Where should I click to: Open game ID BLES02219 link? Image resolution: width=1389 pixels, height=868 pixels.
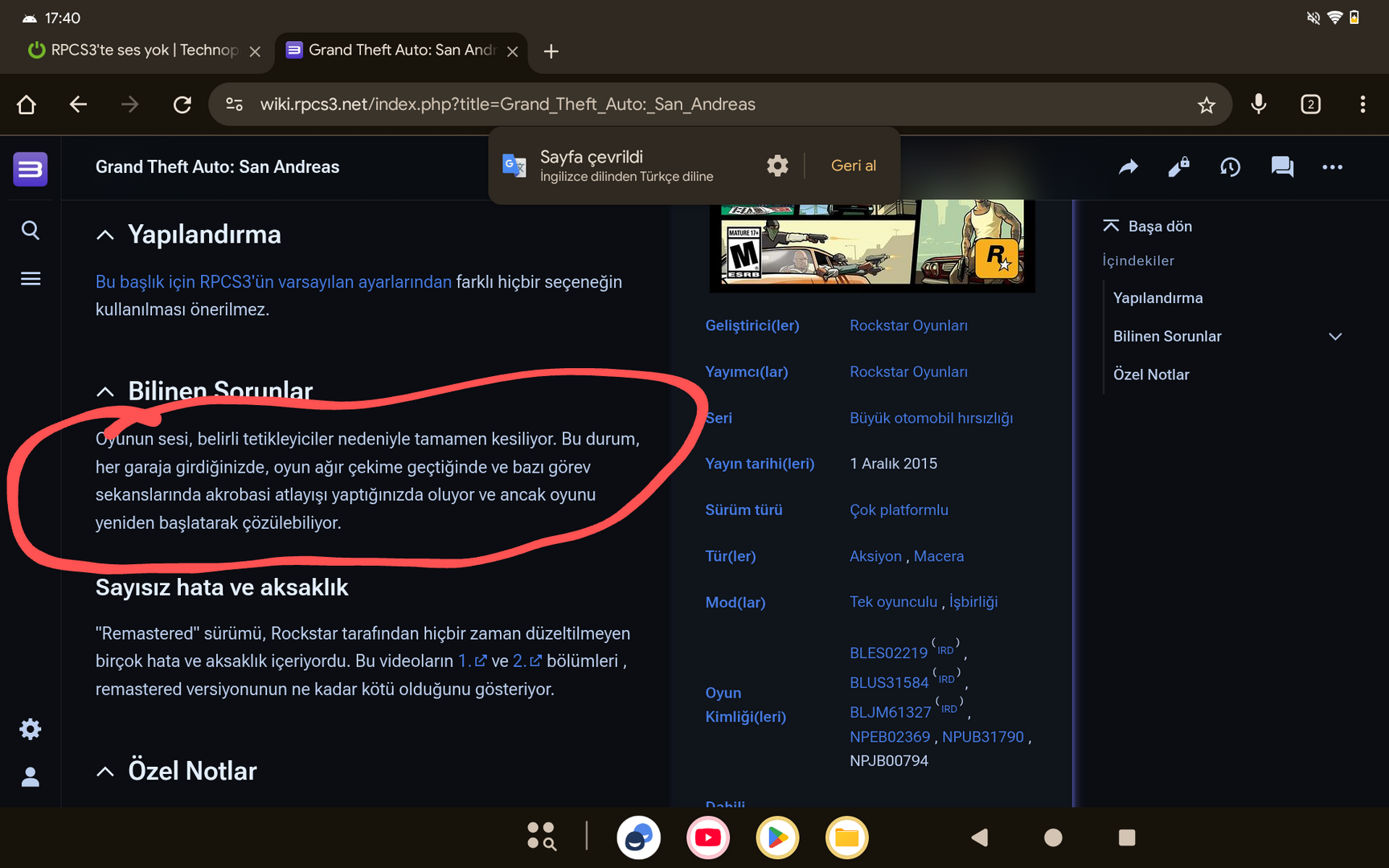(888, 653)
